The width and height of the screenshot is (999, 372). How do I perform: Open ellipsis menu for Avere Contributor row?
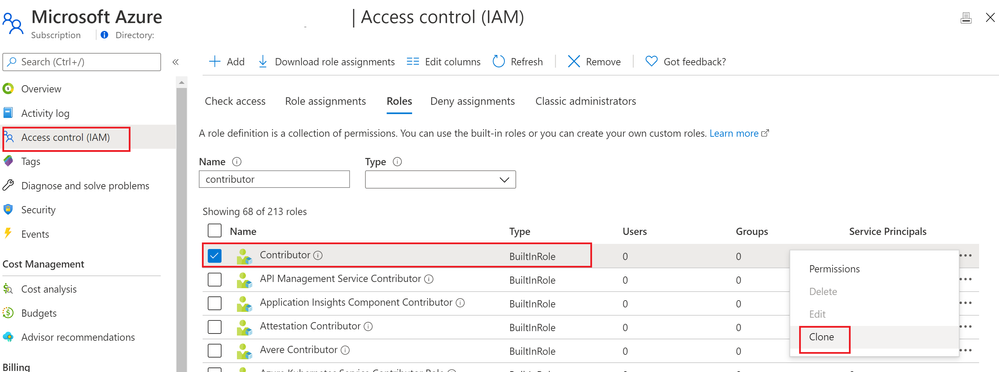pos(966,351)
